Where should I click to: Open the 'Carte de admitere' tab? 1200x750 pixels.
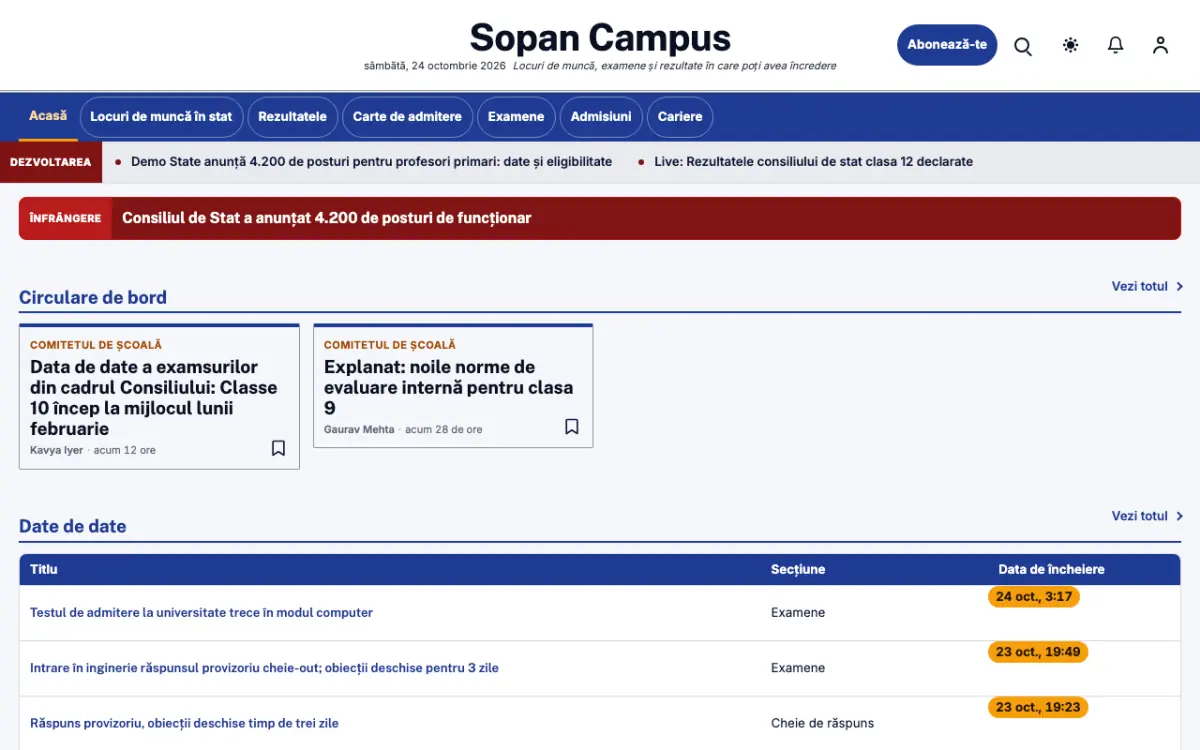point(407,117)
